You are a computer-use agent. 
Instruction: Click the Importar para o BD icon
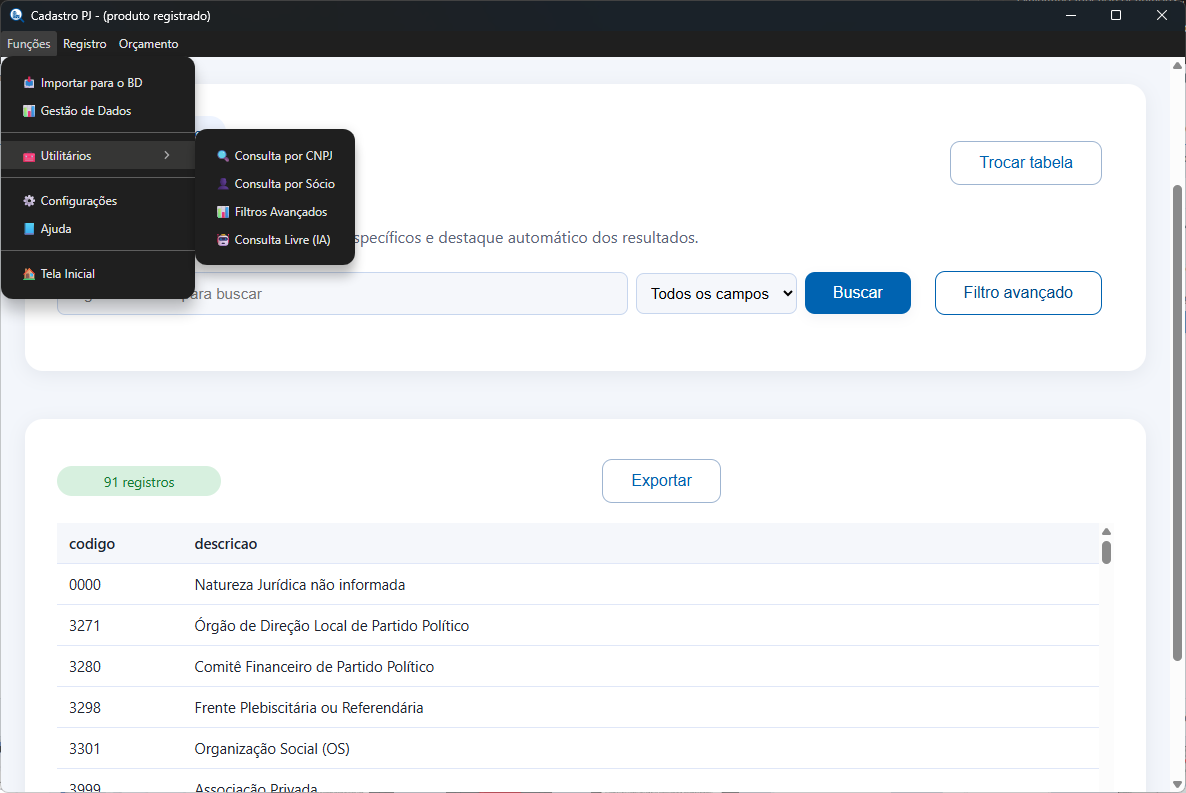click(x=29, y=83)
